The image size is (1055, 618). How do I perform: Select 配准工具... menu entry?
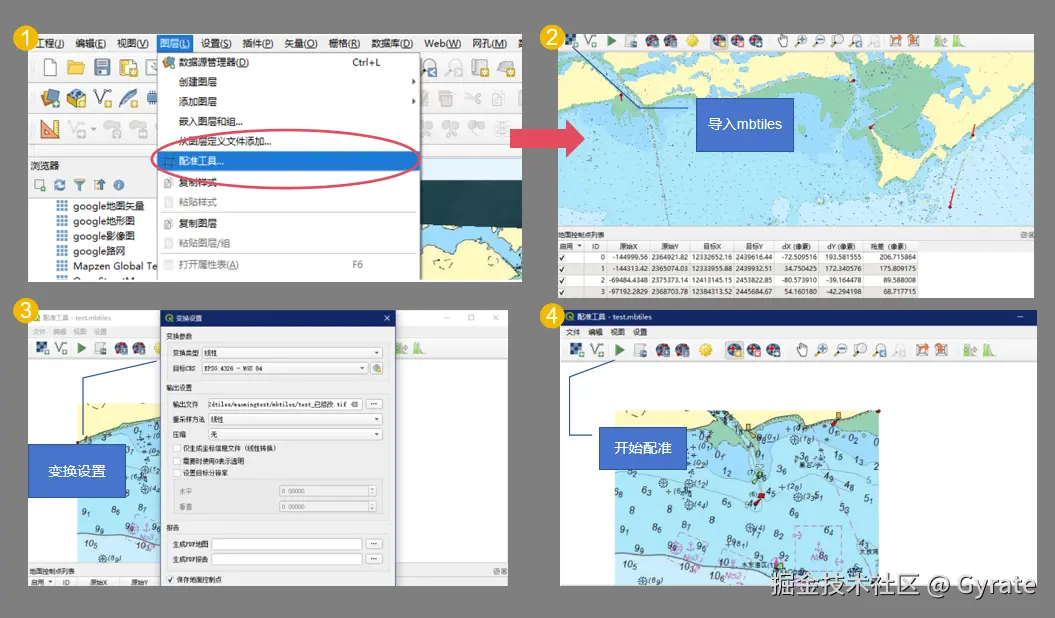click(x=288, y=161)
